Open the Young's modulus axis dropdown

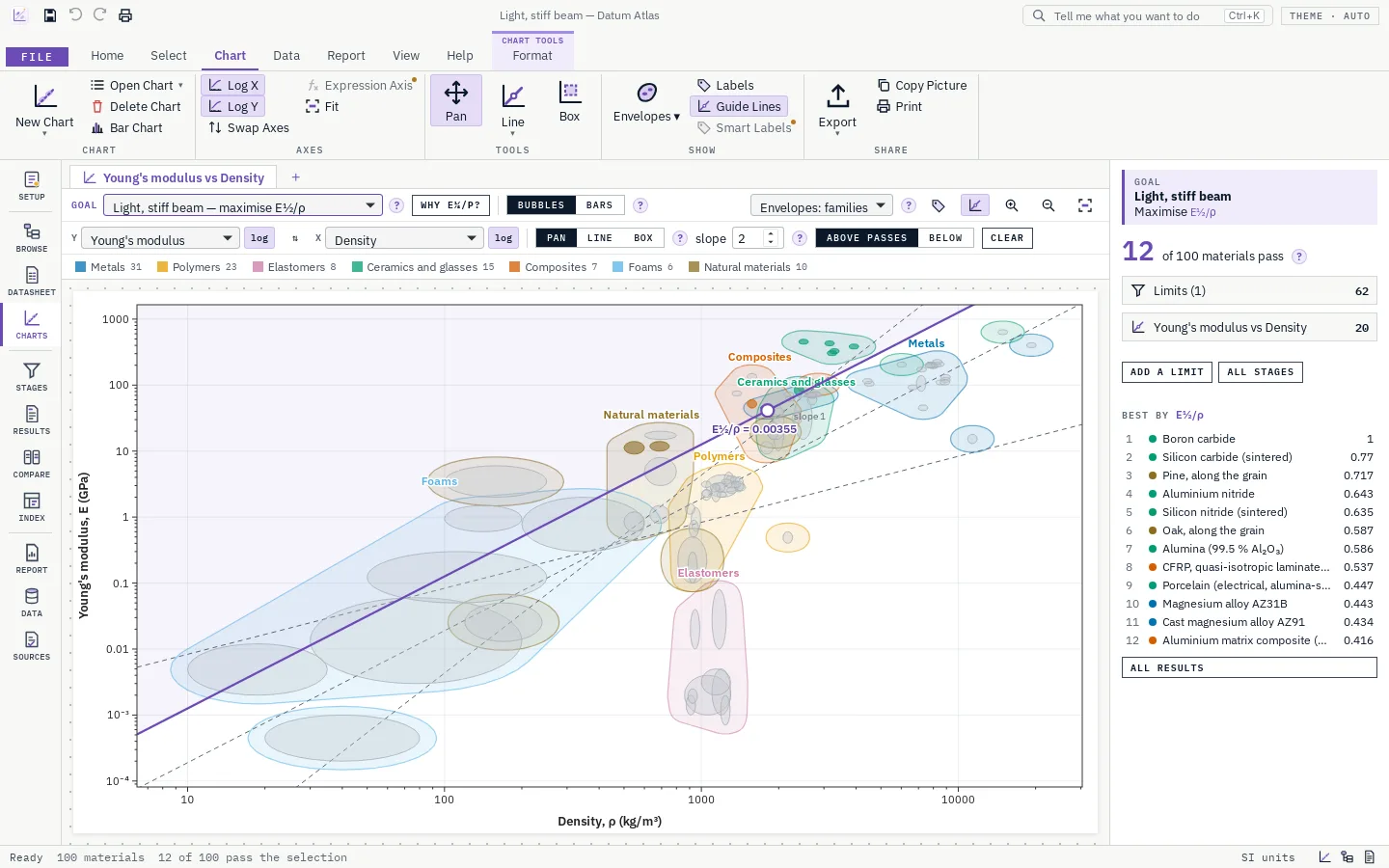click(x=160, y=238)
